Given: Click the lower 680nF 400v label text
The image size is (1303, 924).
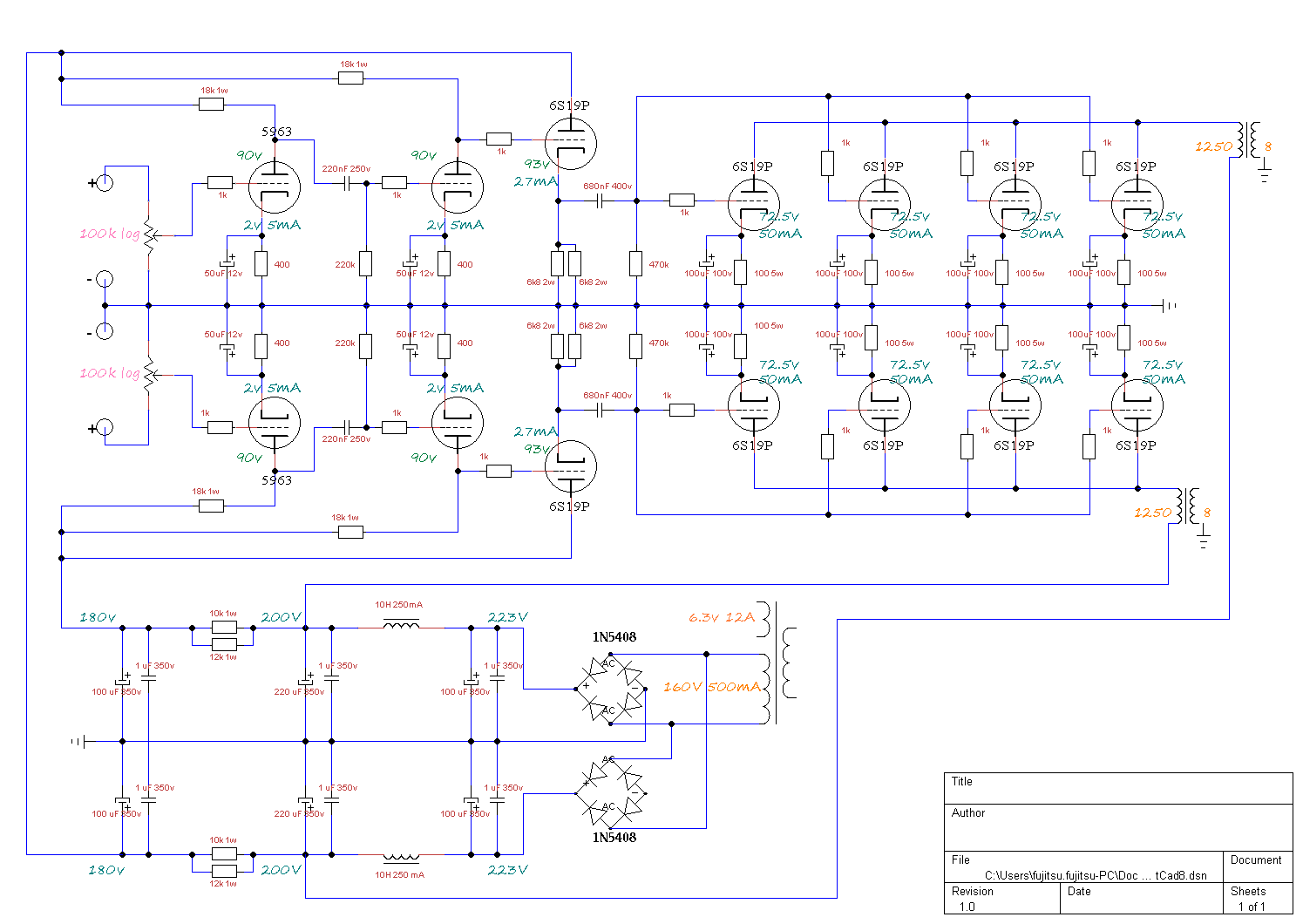Looking at the screenshot, I should 607,396.
